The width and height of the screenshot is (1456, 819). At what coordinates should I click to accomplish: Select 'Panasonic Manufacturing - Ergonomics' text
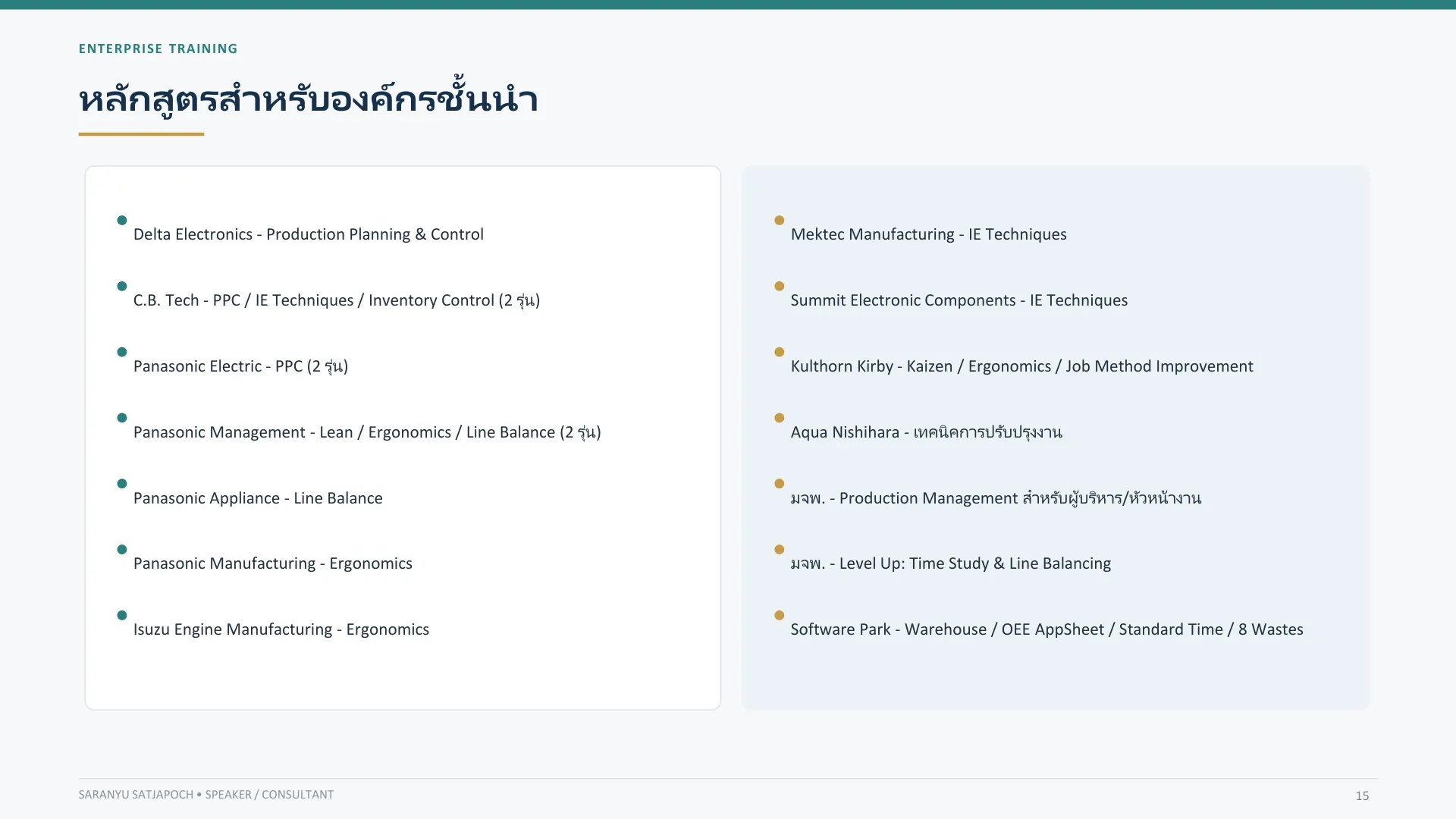[273, 563]
